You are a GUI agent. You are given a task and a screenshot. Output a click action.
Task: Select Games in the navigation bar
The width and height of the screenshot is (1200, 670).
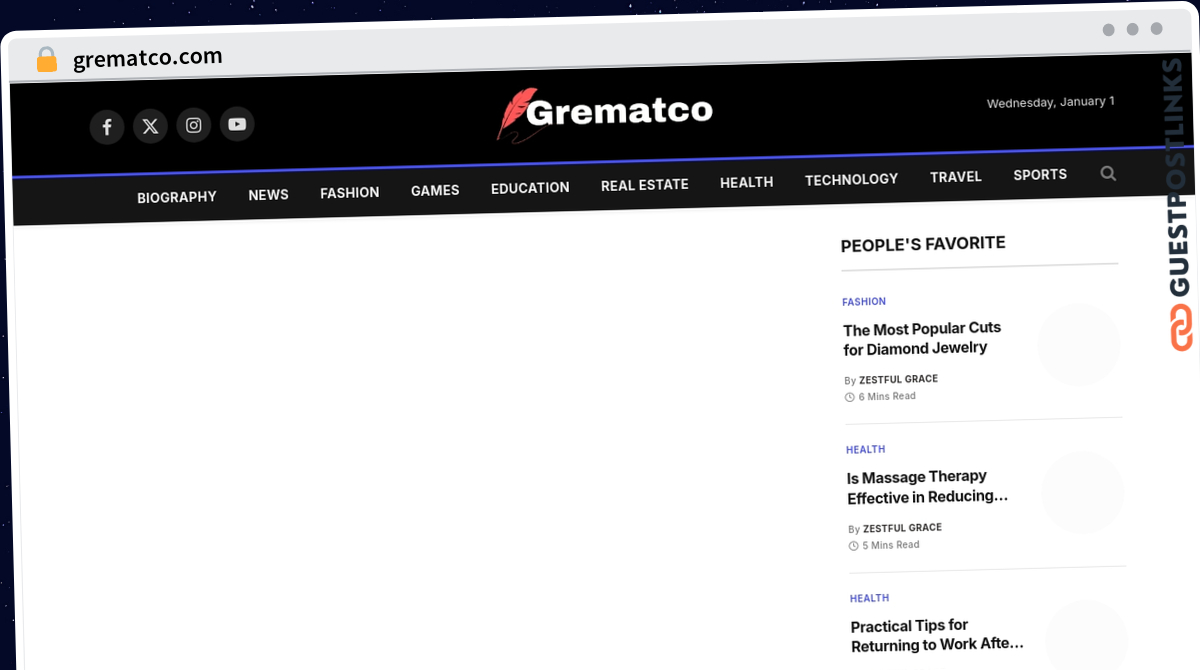(x=435, y=190)
